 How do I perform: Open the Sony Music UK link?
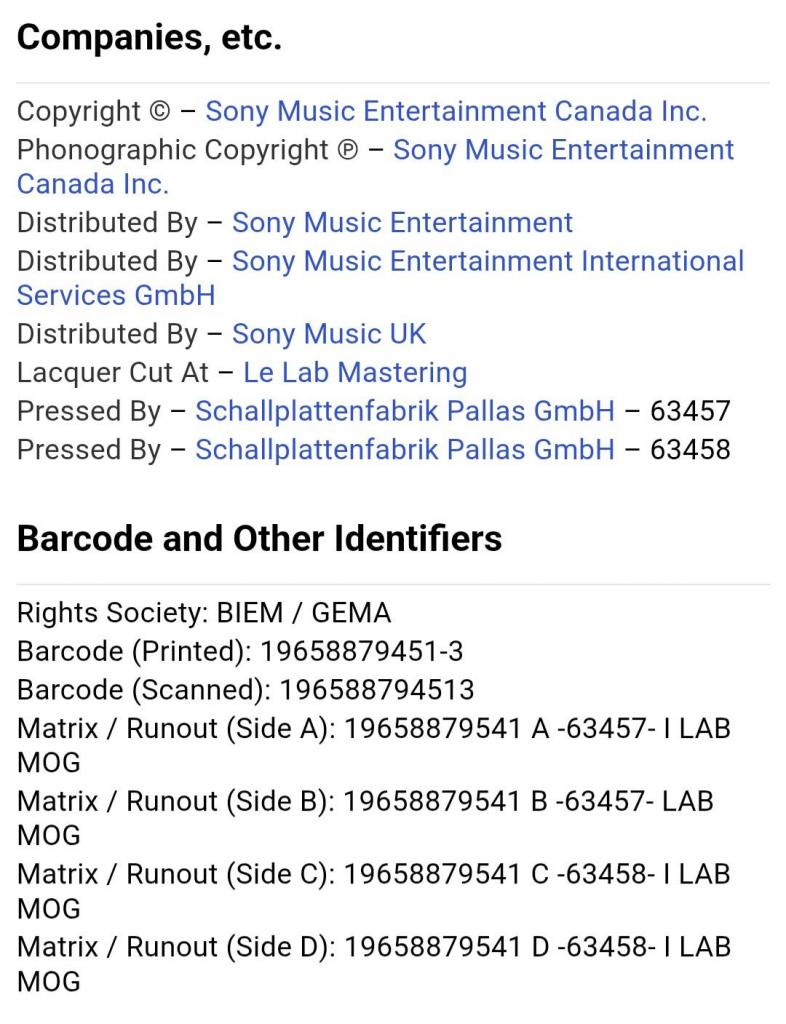(x=329, y=334)
